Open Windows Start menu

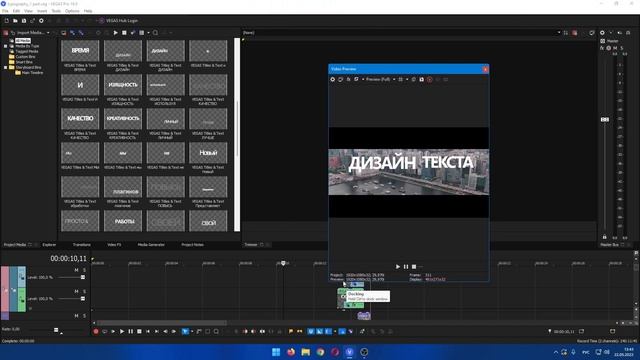276,352
